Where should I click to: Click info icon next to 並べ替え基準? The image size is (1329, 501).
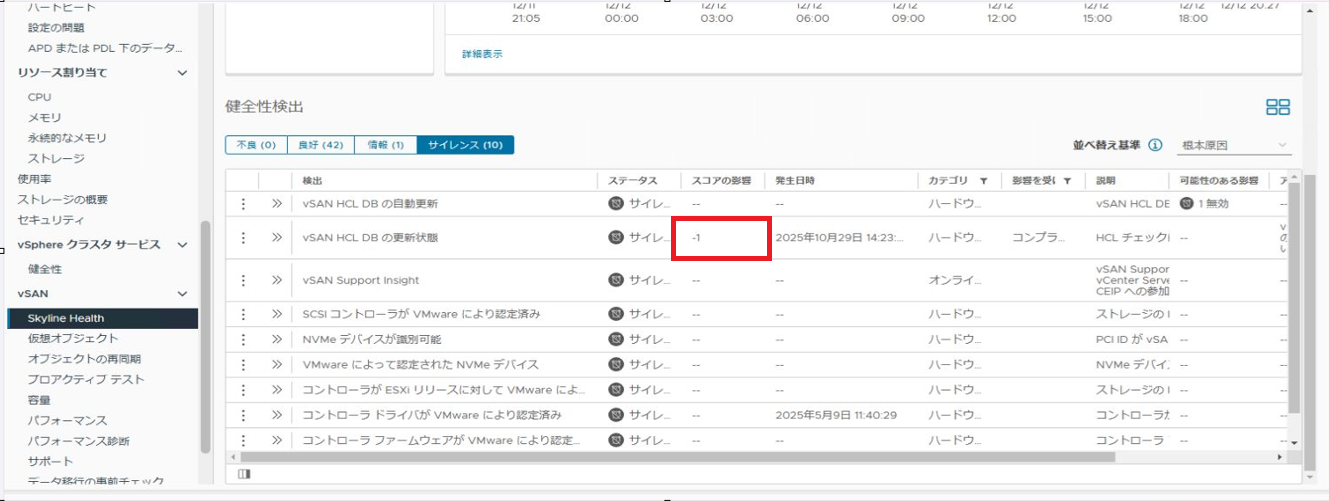pos(1155,145)
